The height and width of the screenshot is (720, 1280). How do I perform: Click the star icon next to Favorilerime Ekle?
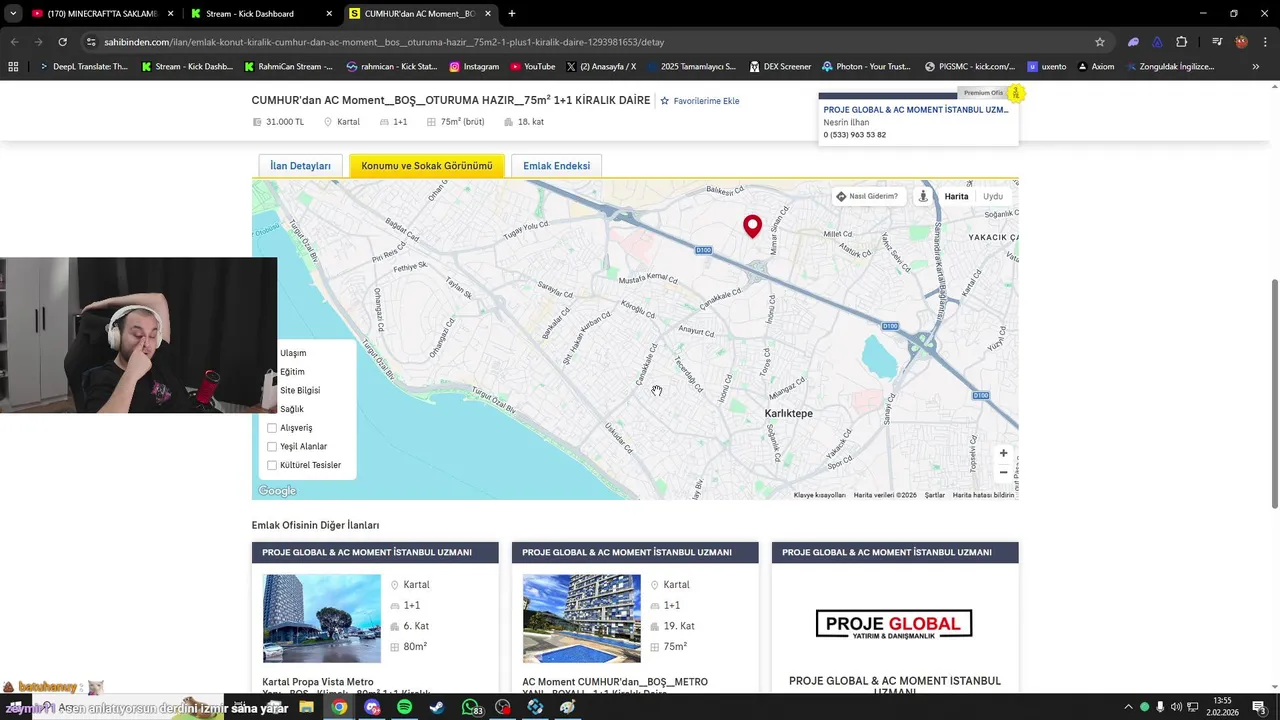pos(664,101)
